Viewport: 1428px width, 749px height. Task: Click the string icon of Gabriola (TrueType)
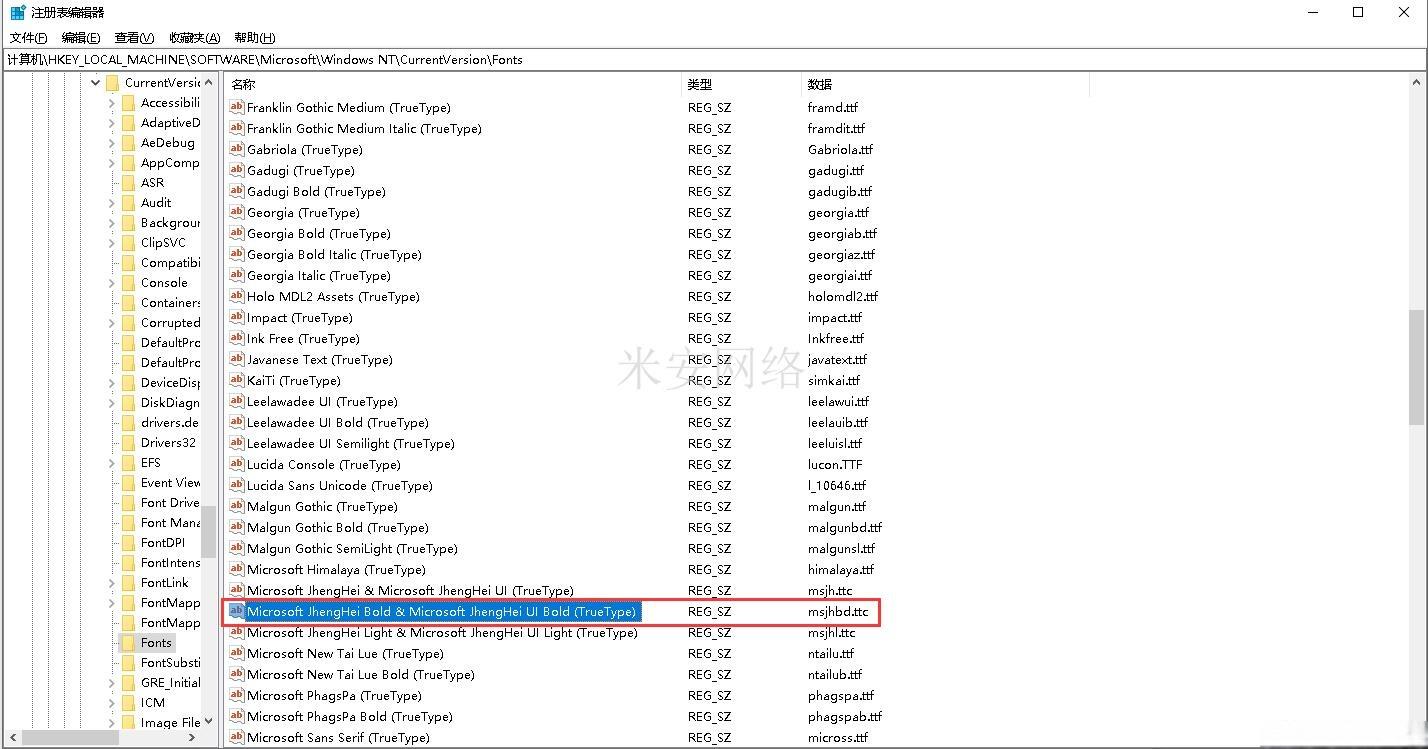(237, 149)
